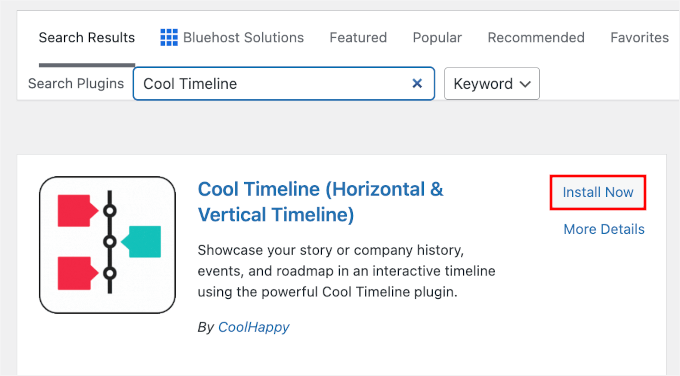View the Favorites tab
This screenshot has width=680, height=376.
639,38
